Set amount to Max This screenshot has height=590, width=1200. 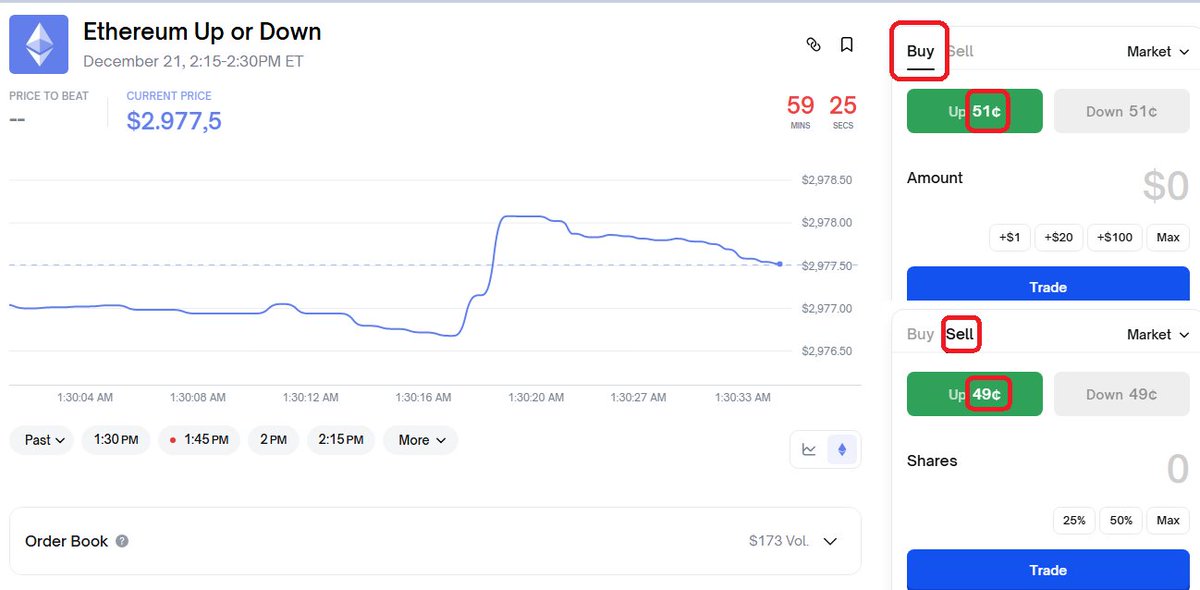click(x=1168, y=237)
